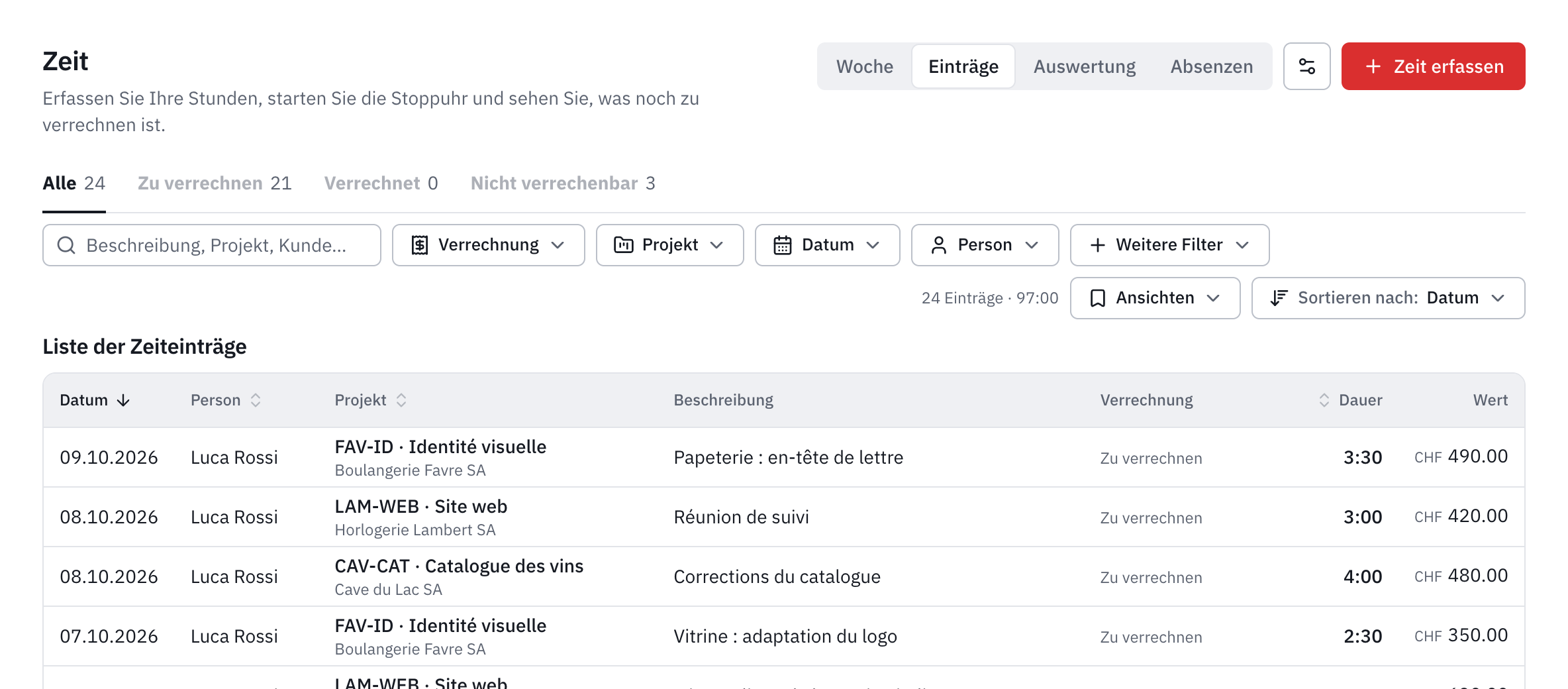Viewport: 1568px width, 689px height.
Task: Click CAV-CAT · Catalogue des vins project
Action: 459,566
